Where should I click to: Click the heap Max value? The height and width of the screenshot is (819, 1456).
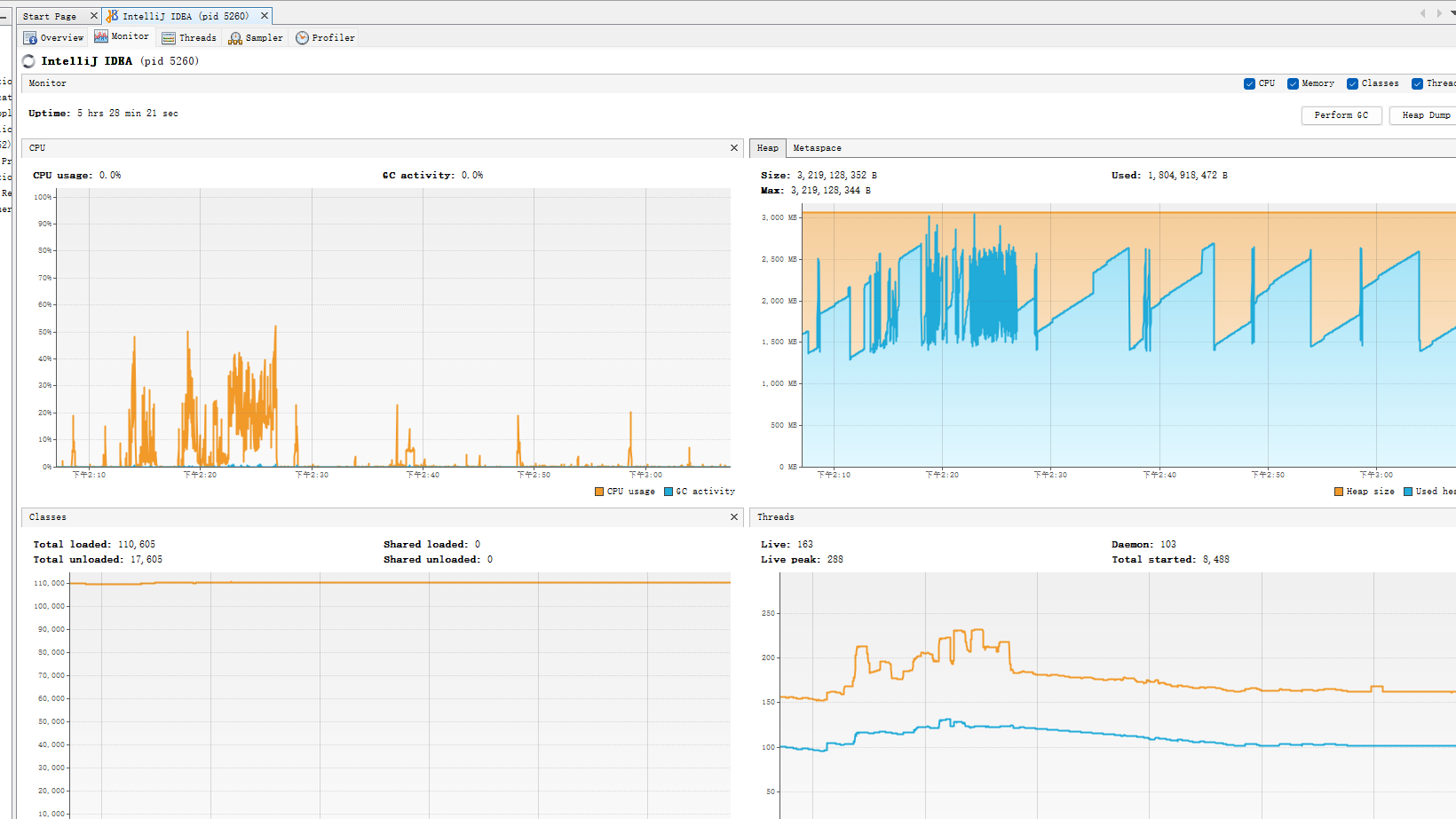click(831, 191)
